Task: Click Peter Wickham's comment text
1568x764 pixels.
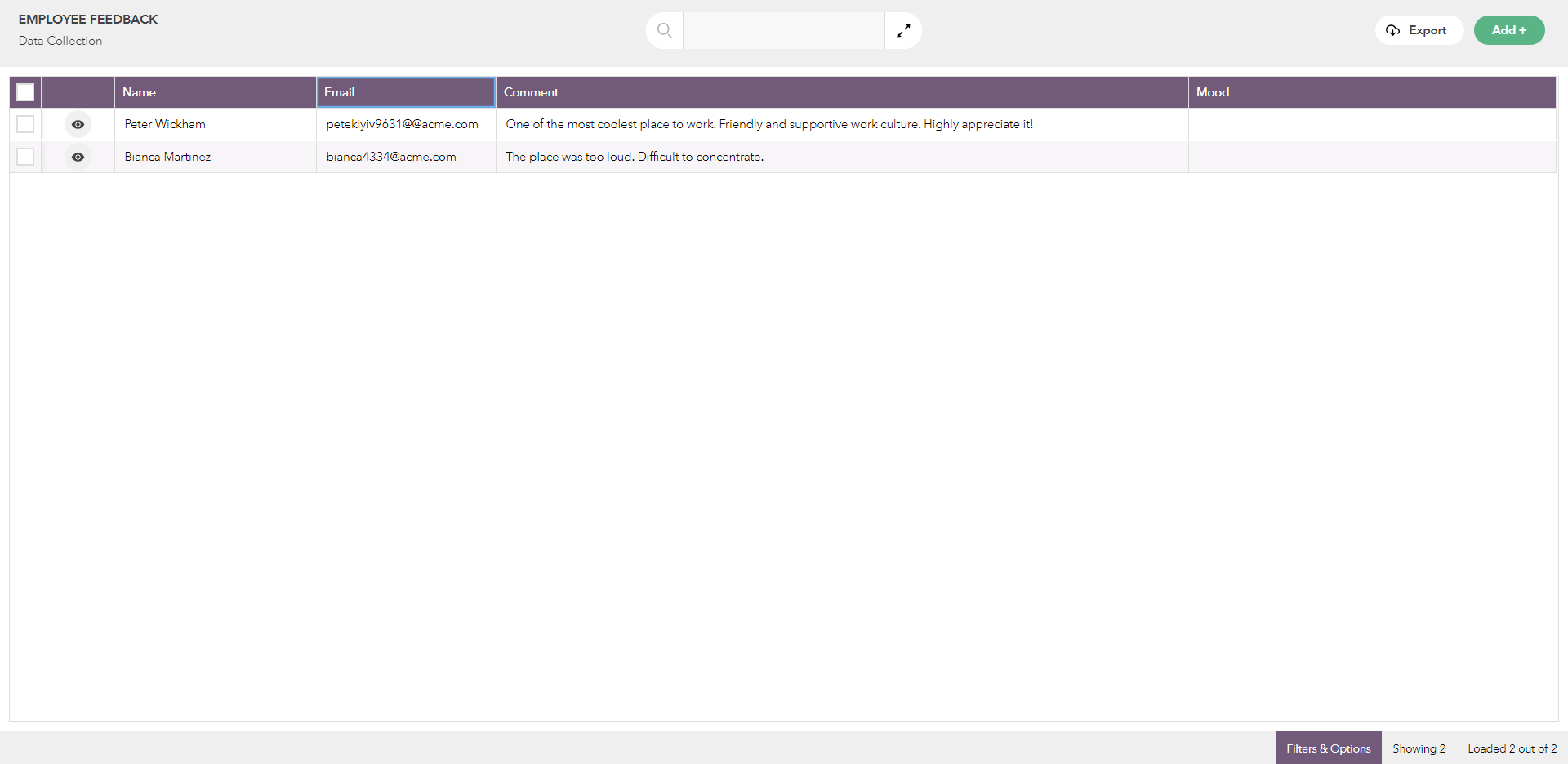Action: pos(768,125)
